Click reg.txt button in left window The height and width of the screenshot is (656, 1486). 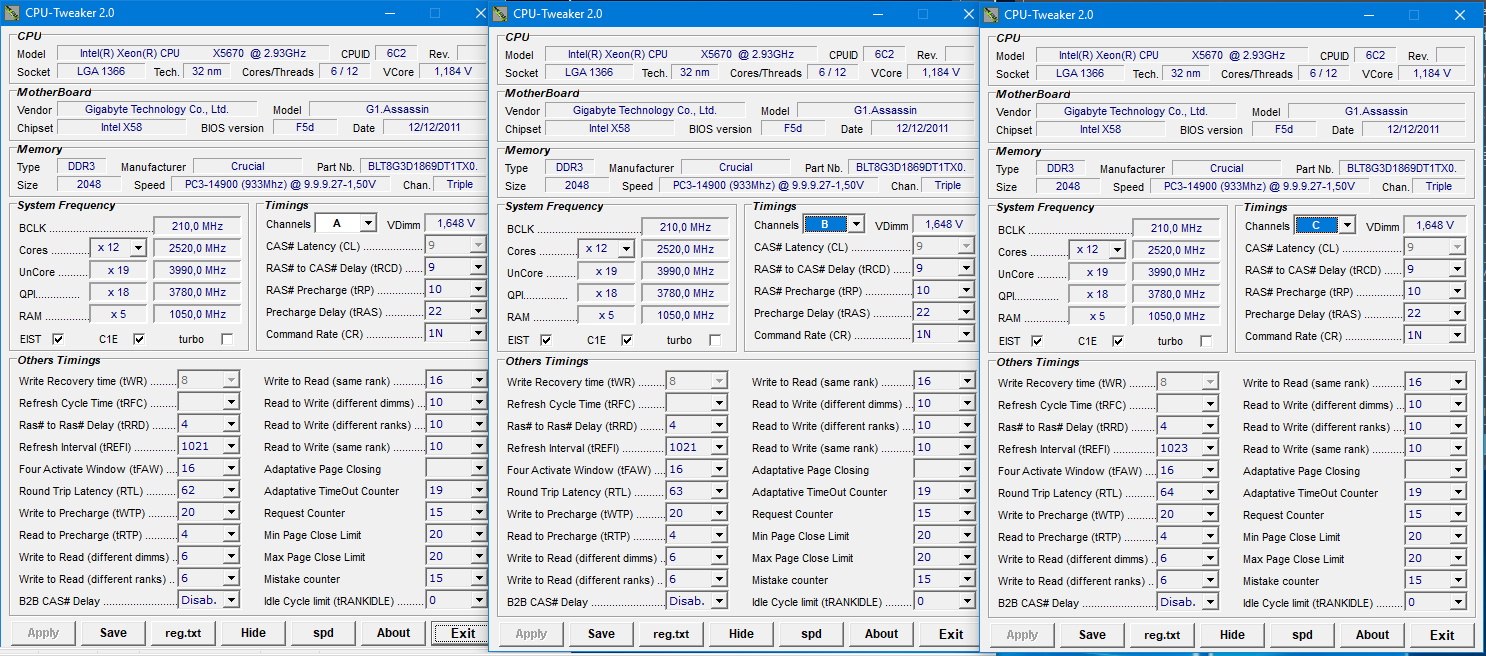[183, 633]
